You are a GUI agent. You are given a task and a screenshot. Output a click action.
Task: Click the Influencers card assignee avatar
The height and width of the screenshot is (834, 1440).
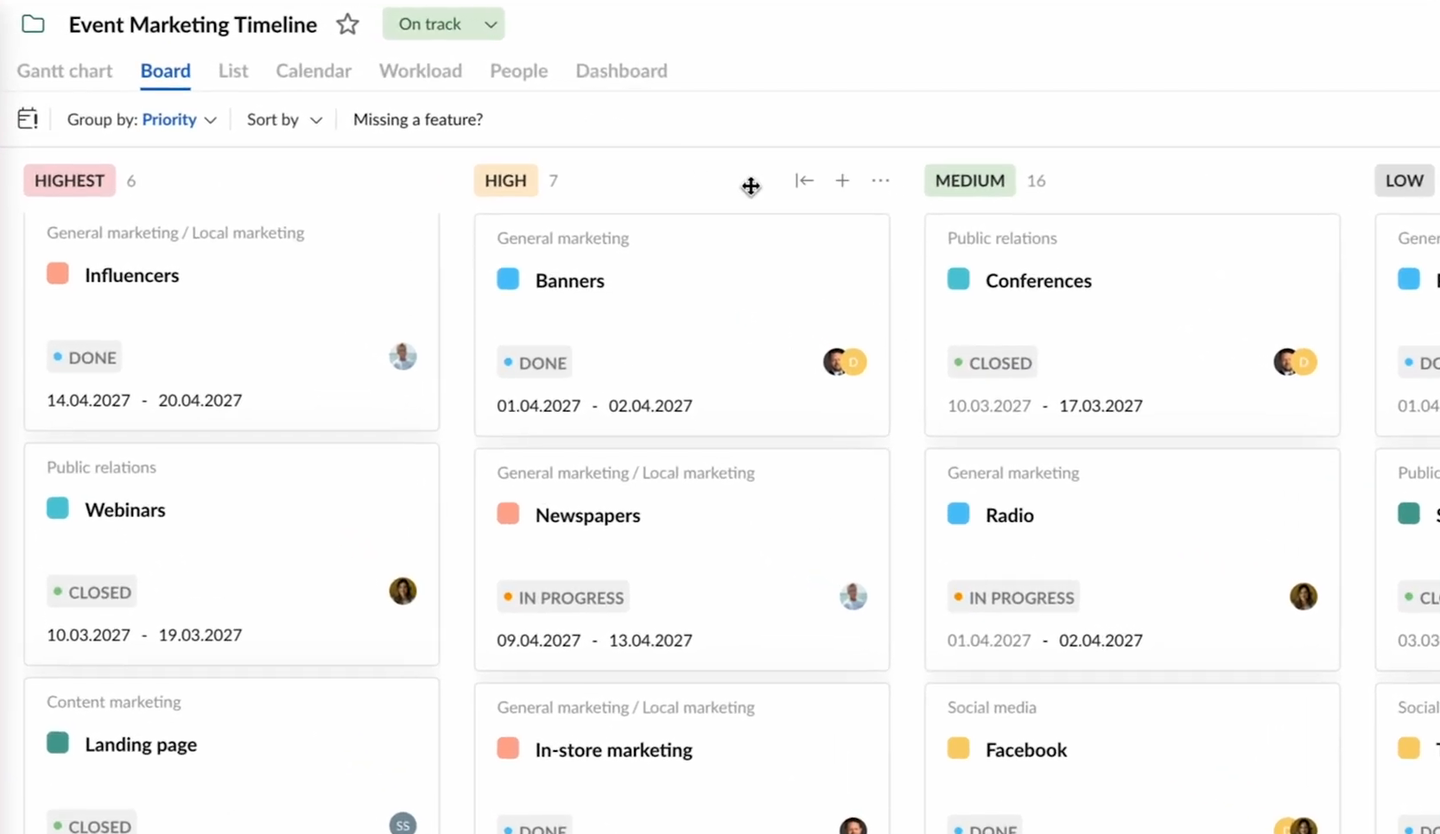403,357
